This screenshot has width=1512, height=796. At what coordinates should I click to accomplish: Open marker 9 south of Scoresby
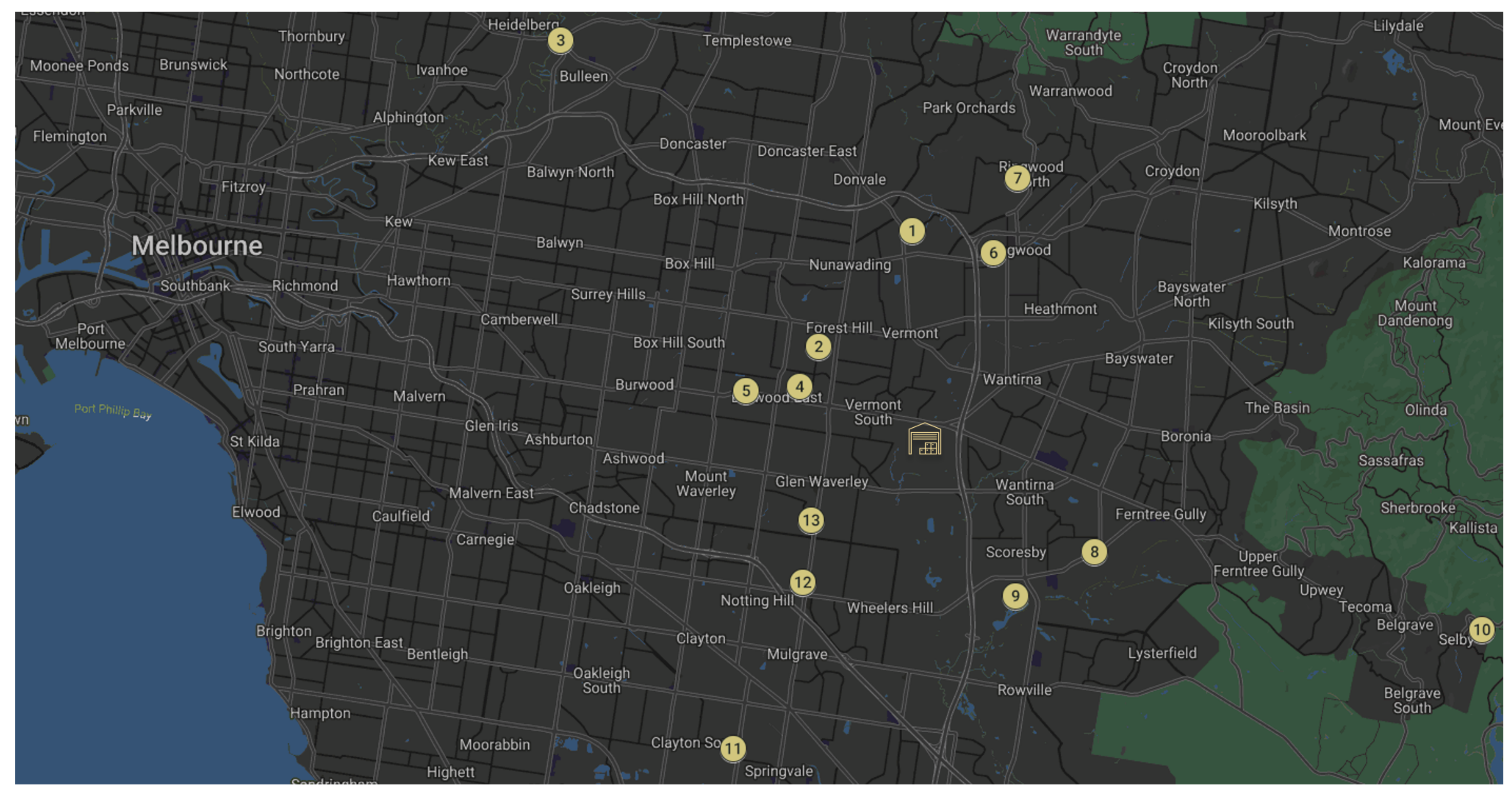[x=1016, y=596]
